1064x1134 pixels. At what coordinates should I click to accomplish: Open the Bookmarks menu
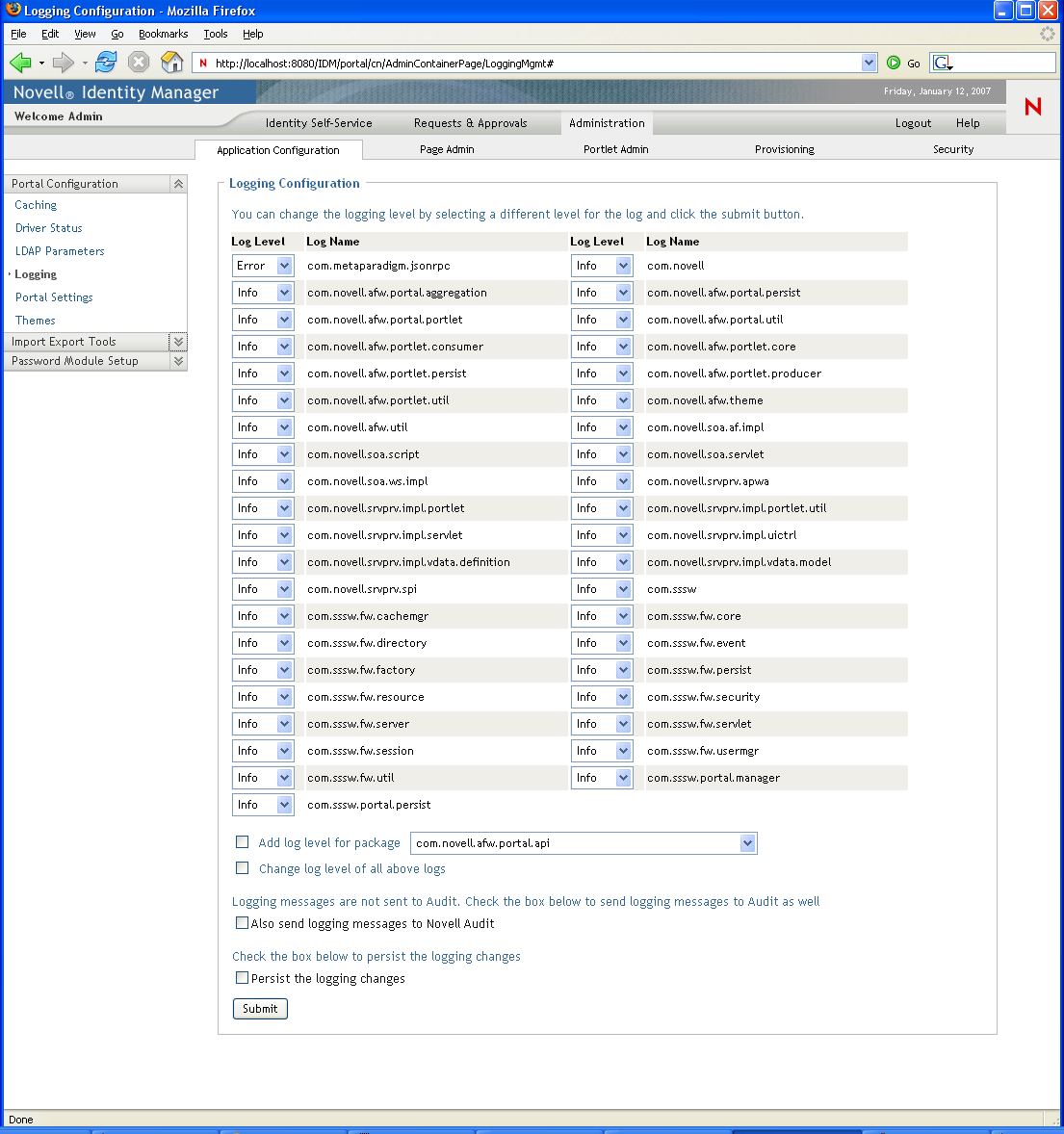point(164,34)
